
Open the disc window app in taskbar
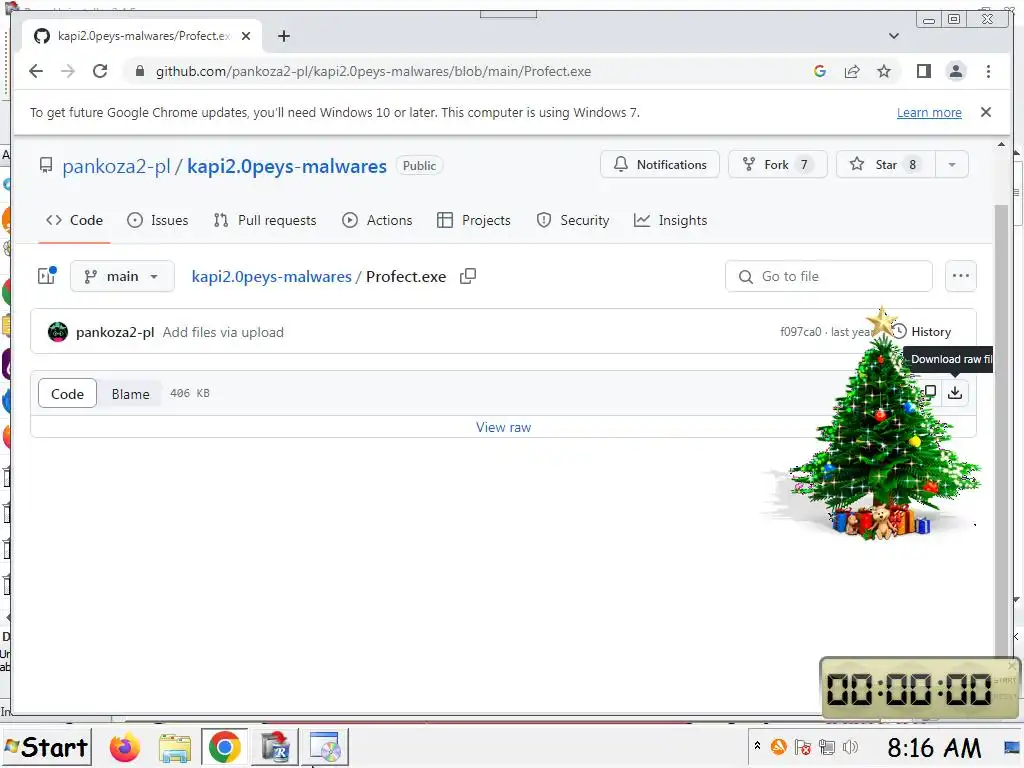click(325, 748)
